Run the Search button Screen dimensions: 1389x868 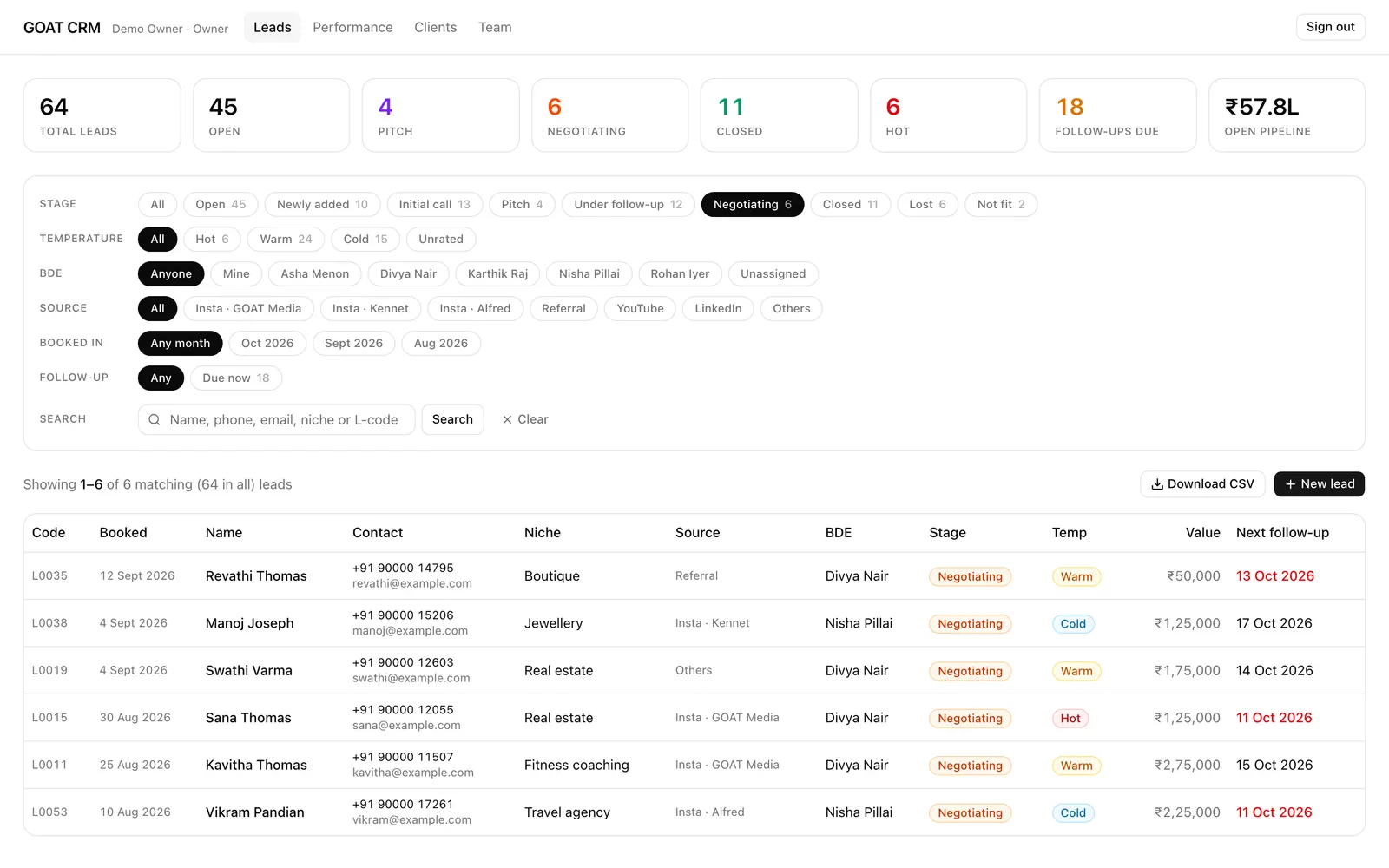tap(452, 420)
